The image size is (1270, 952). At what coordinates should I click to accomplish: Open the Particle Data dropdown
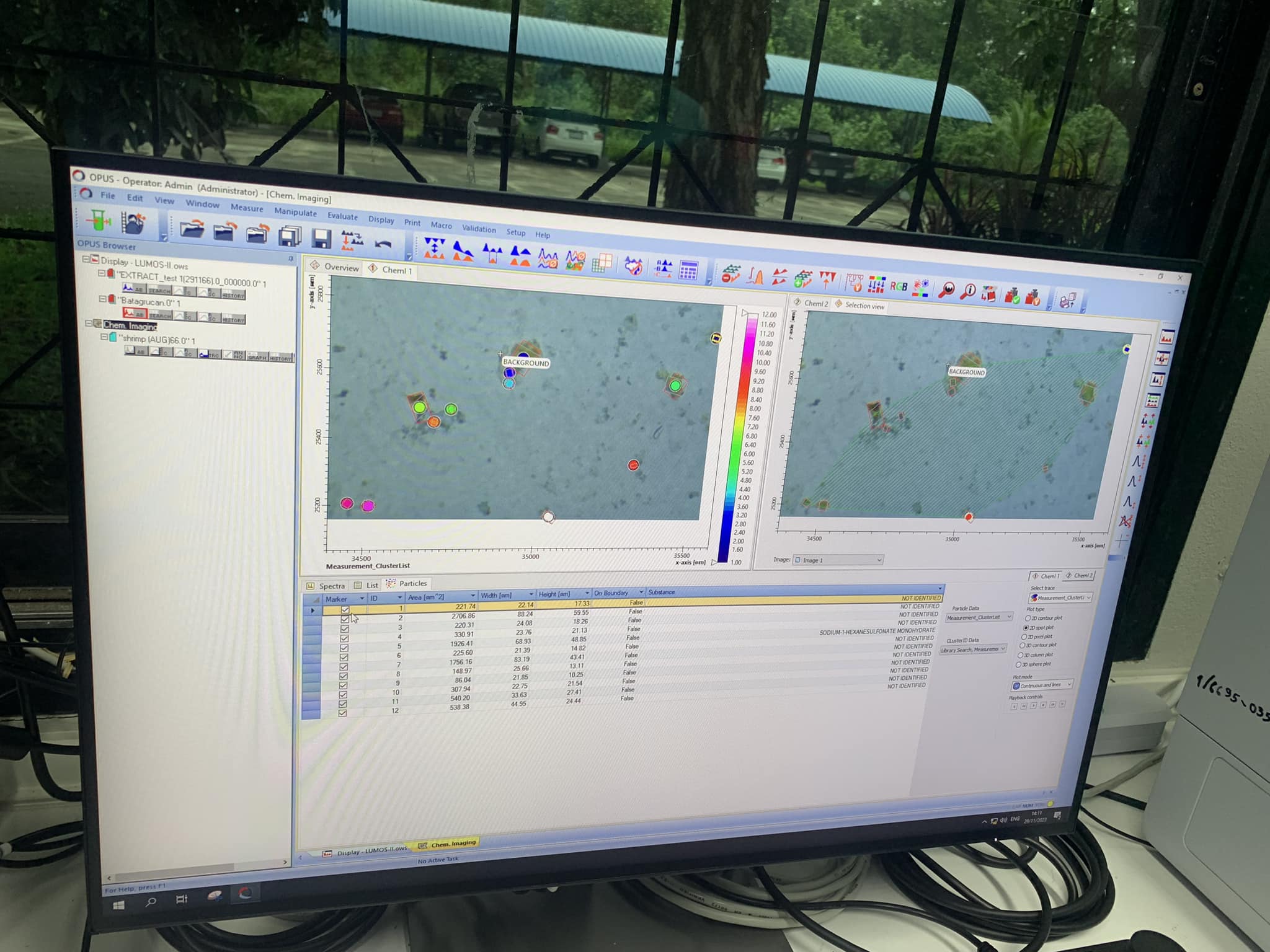click(979, 617)
